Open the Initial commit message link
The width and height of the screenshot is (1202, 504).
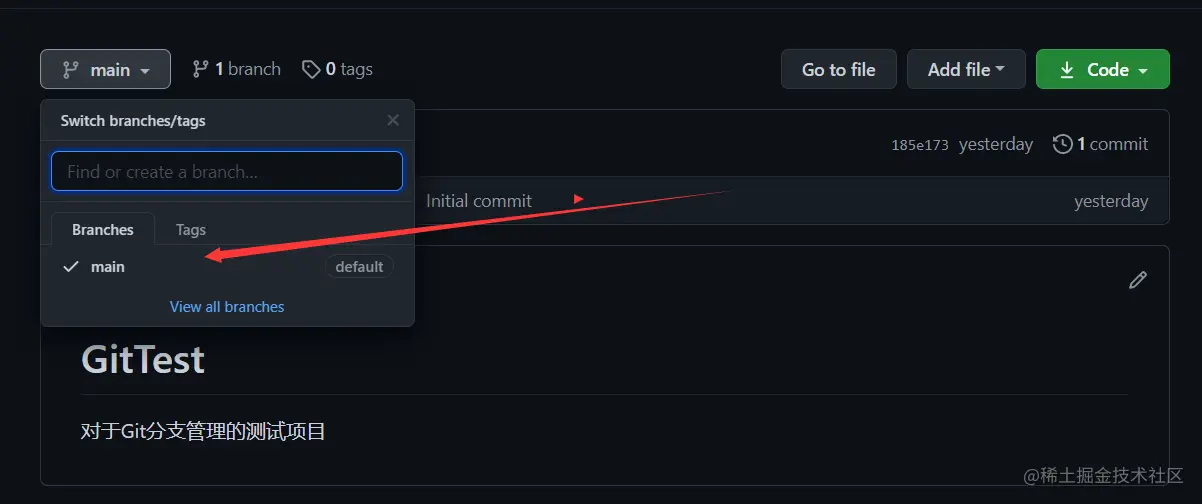click(479, 201)
